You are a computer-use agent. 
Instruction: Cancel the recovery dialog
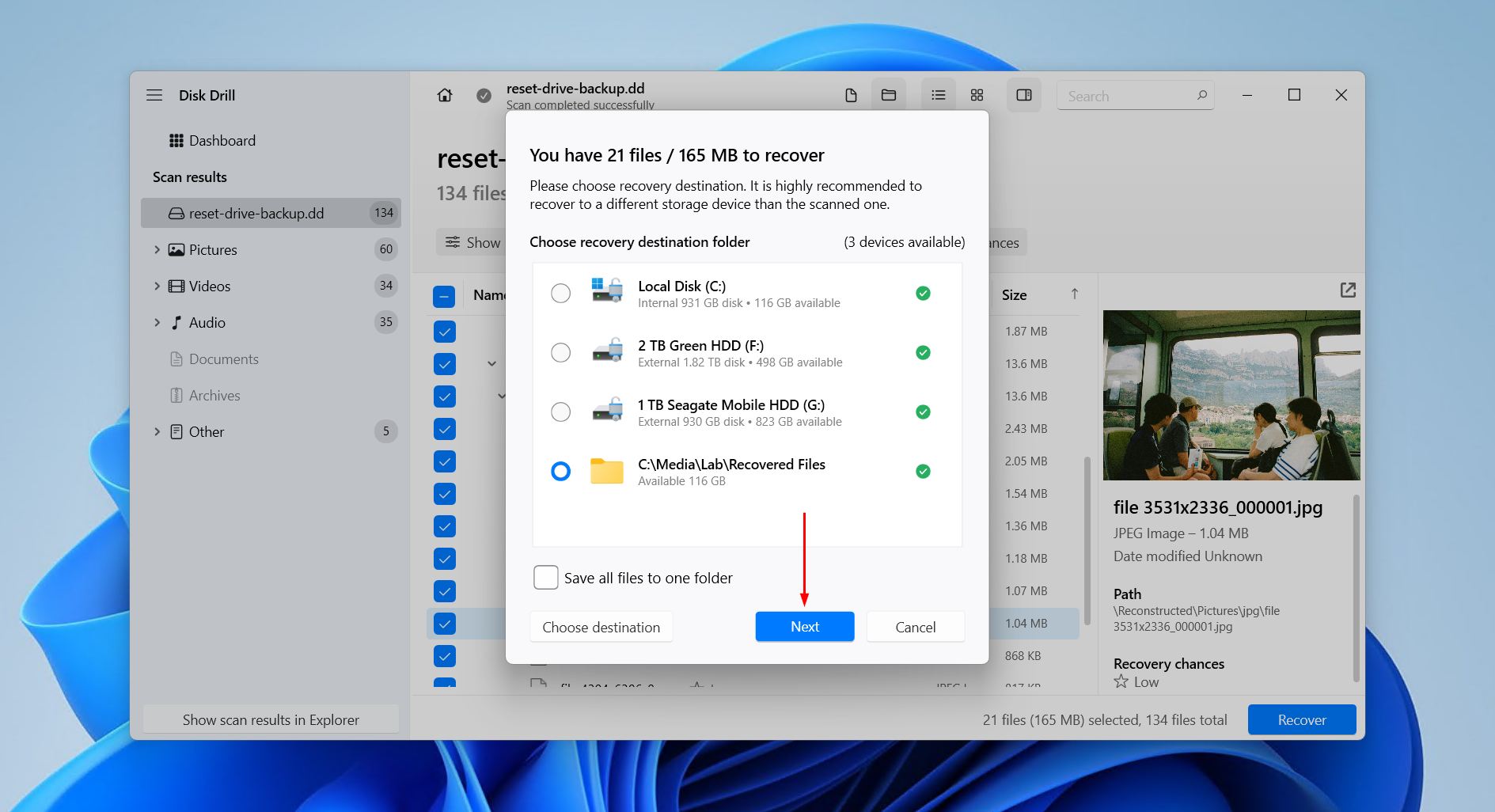tap(916, 627)
